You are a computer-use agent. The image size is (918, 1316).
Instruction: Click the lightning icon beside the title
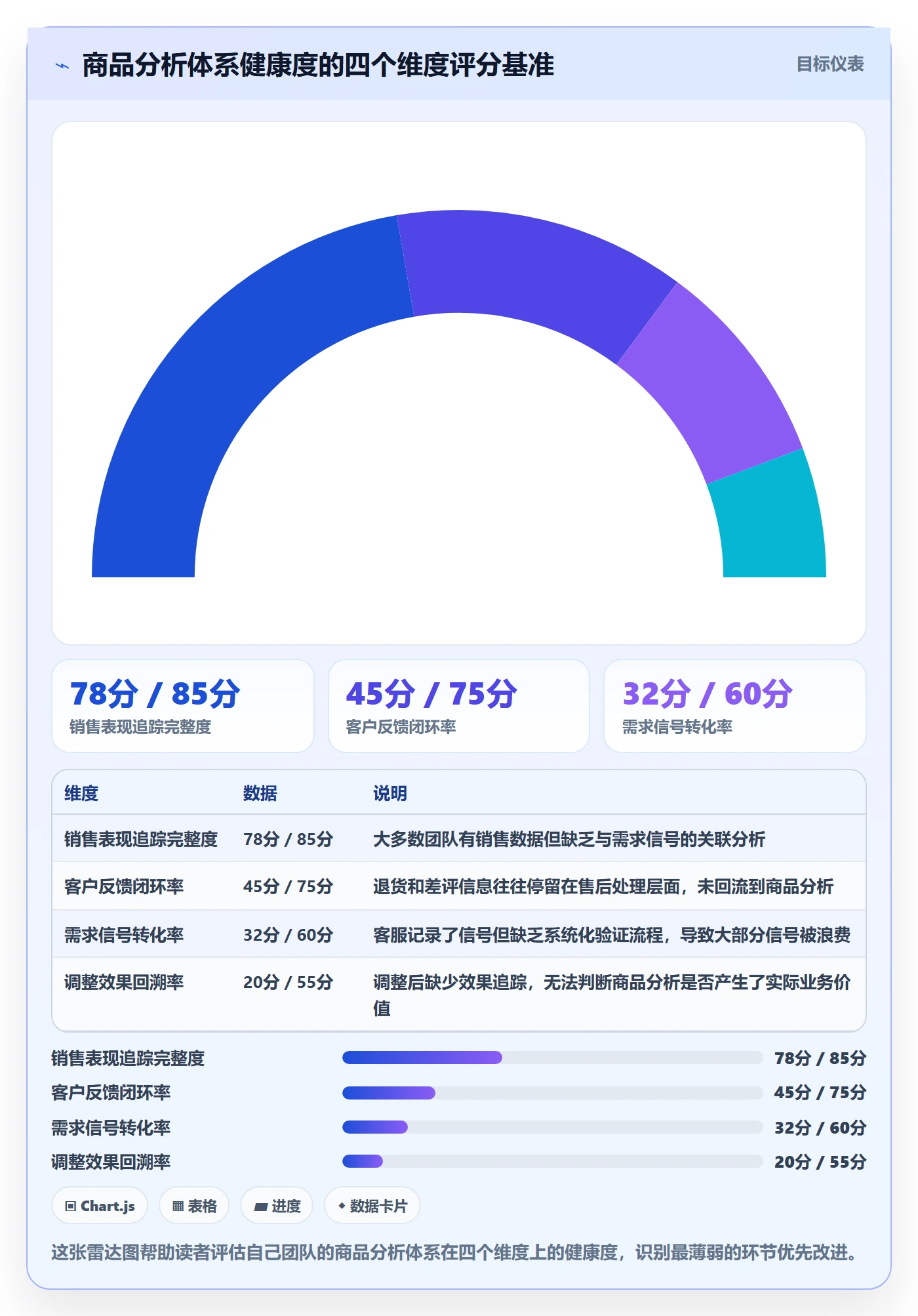coord(62,66)
